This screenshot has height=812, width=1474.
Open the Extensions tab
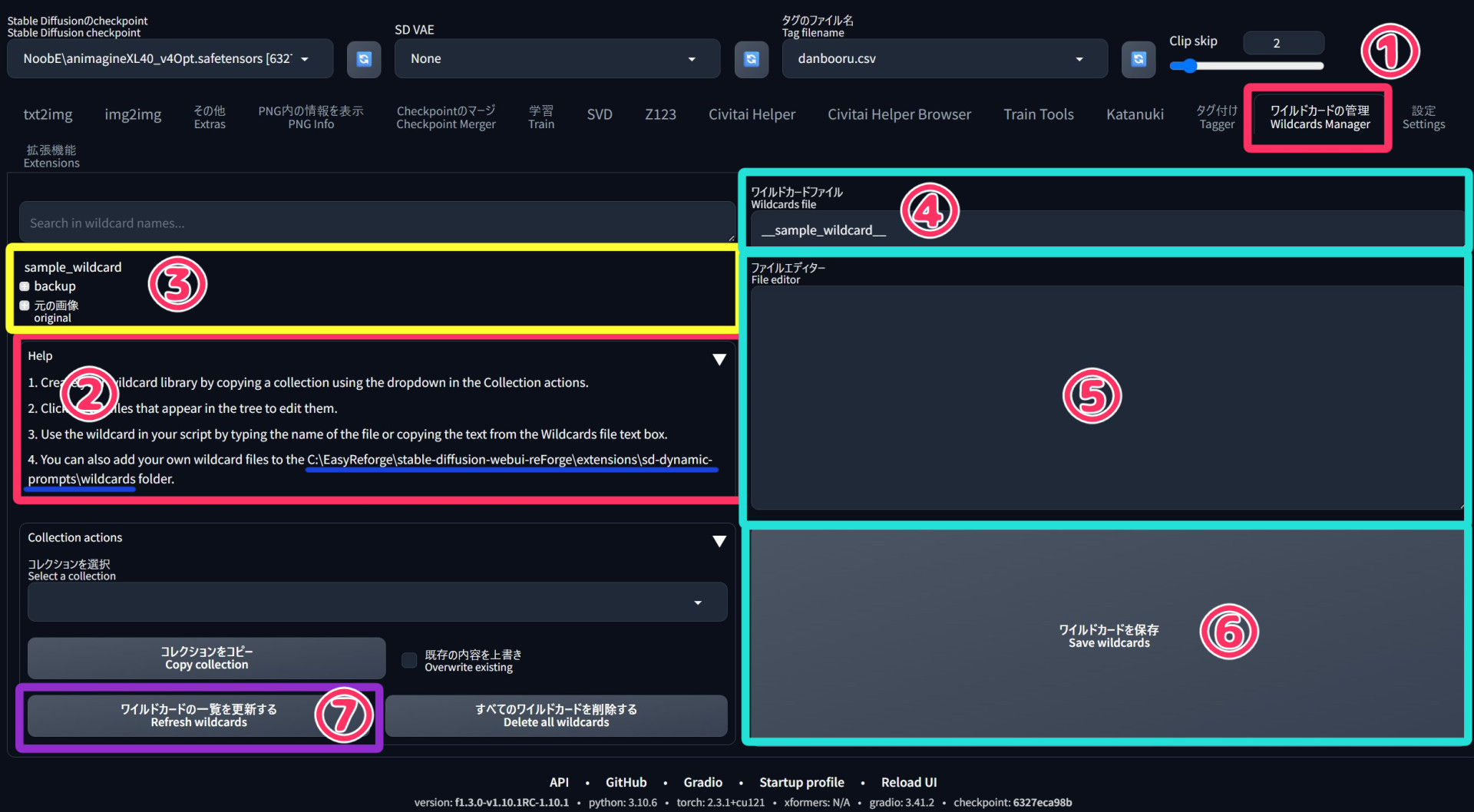click(51, 156)
